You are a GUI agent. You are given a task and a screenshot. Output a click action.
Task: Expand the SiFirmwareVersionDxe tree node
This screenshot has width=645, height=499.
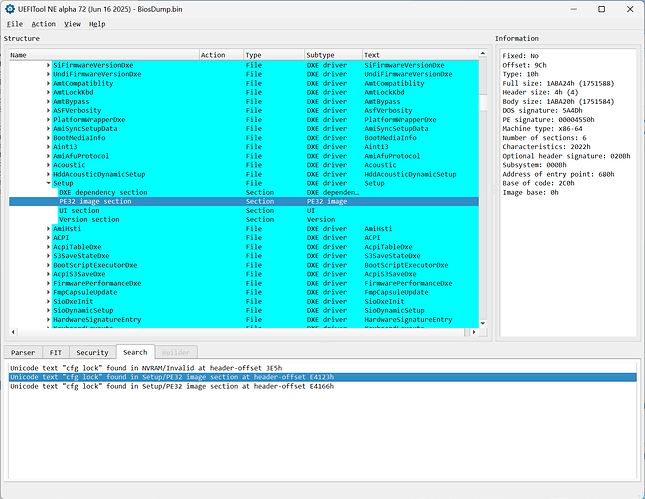49,65
